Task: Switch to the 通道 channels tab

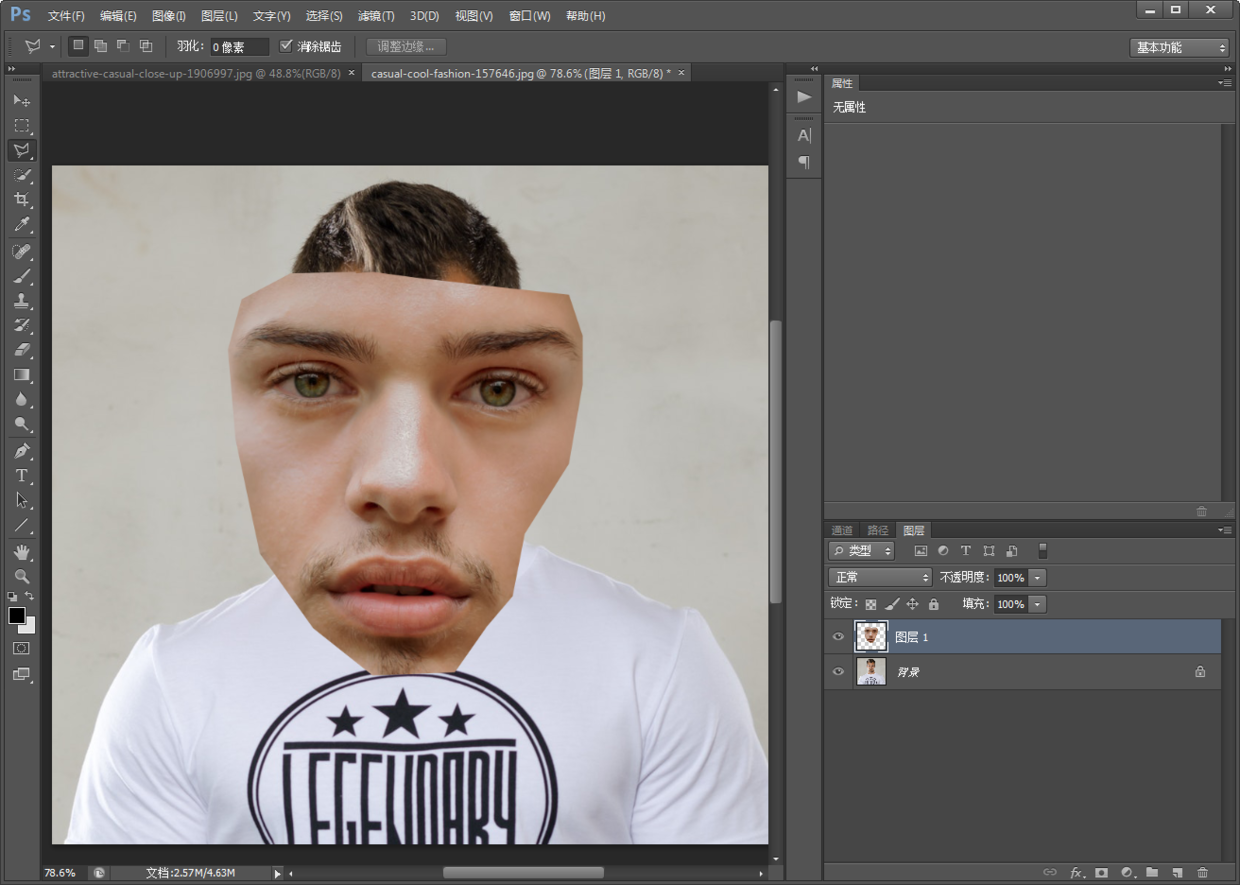Action: (x=842, y=530)
